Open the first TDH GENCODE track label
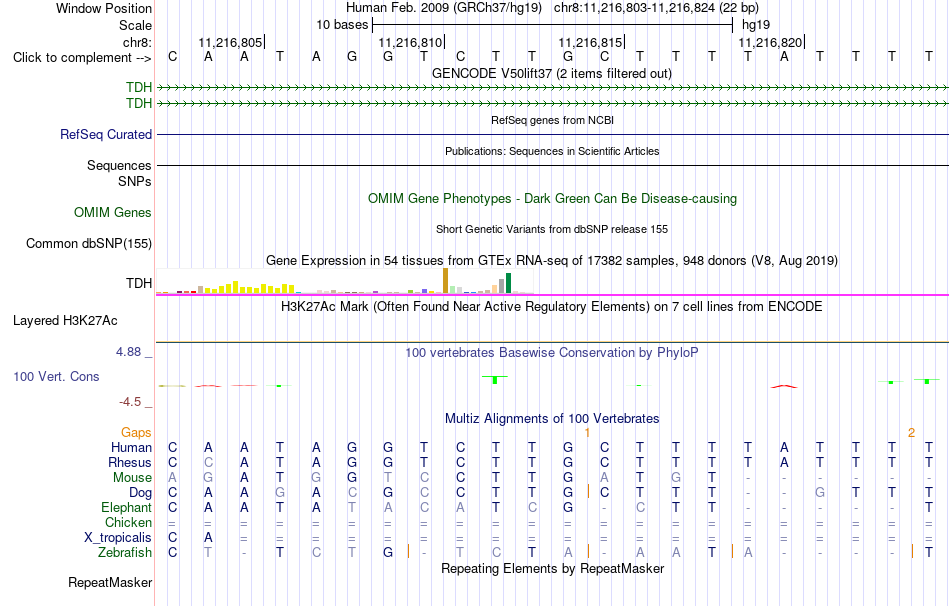 139,87
